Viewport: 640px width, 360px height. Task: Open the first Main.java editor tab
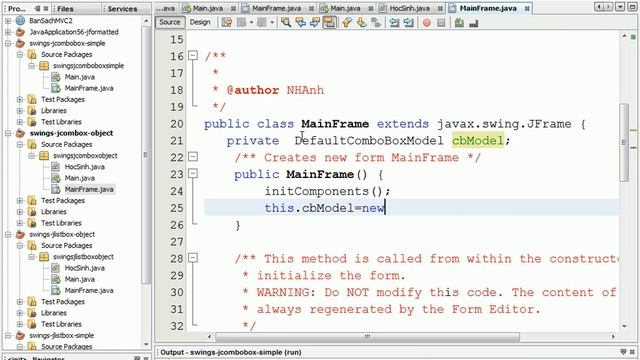click(208, 8)
